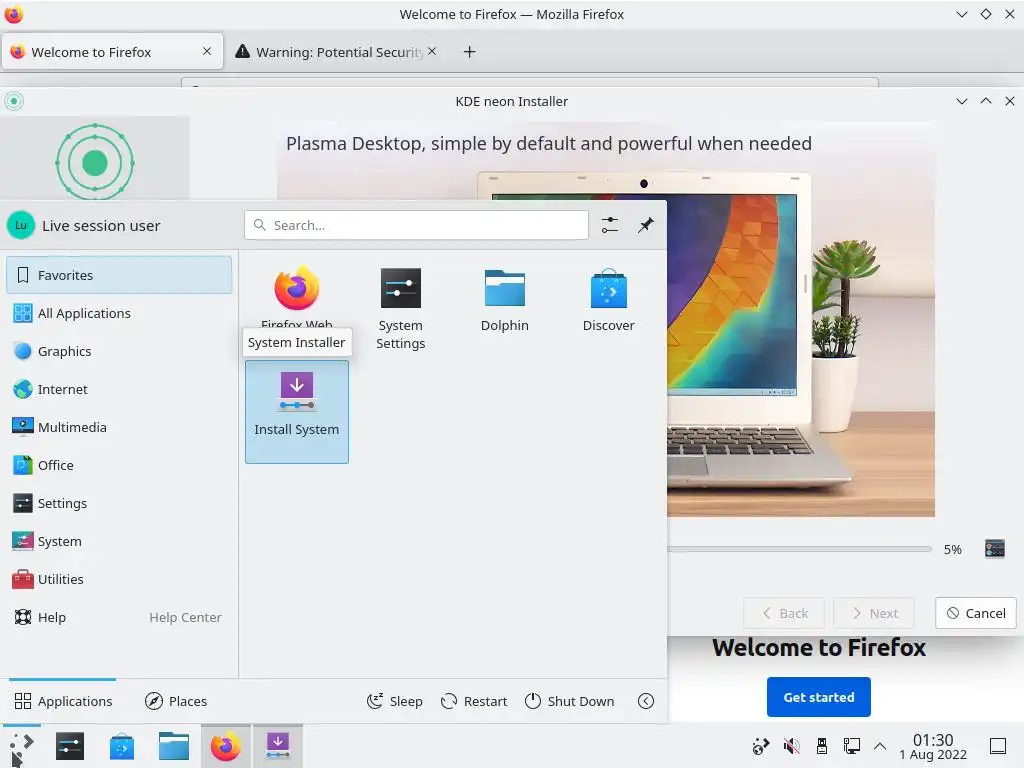Open the Graphics category
Screen dimensions: 1024x768
point(119,351)
